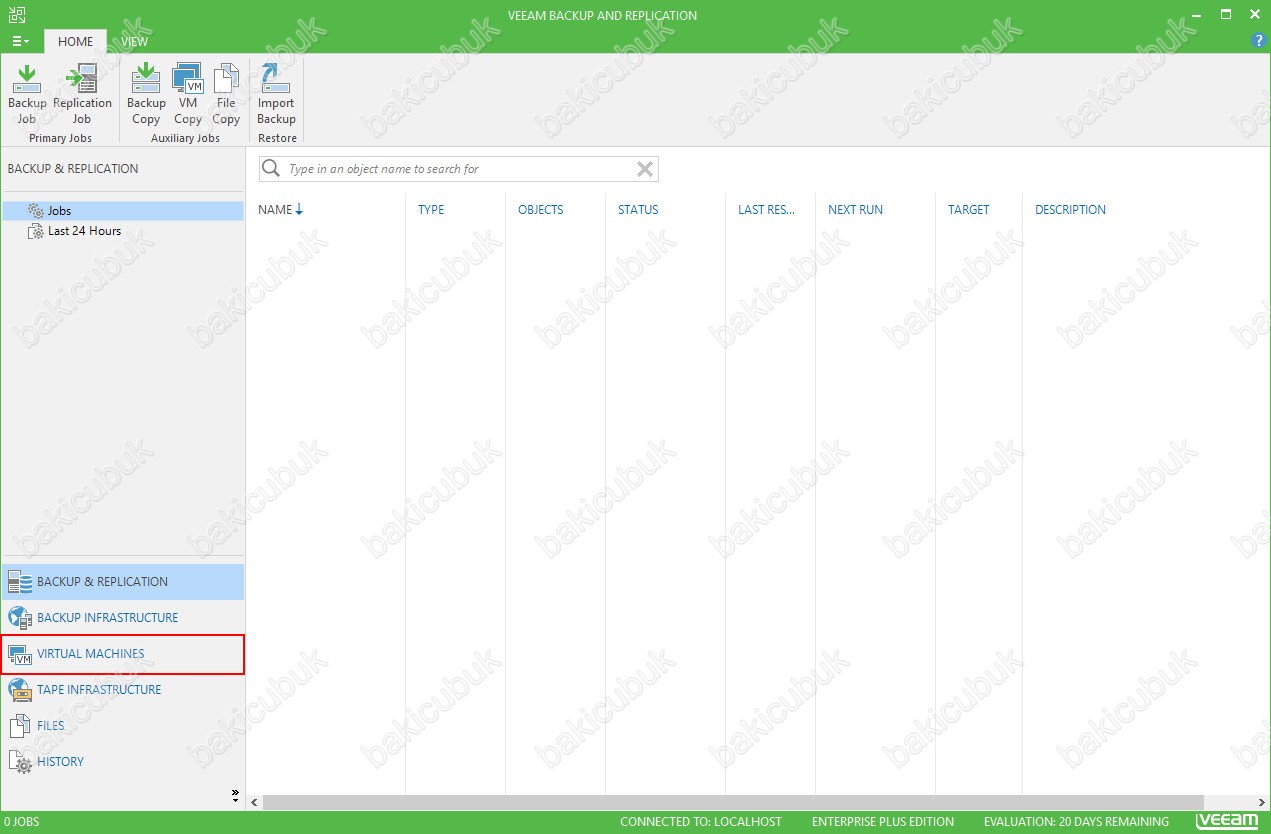The width and height of the screenshot is (1271, 834).
Task: Click the Last 24 Hours tree icon
Action: (36, 231)
